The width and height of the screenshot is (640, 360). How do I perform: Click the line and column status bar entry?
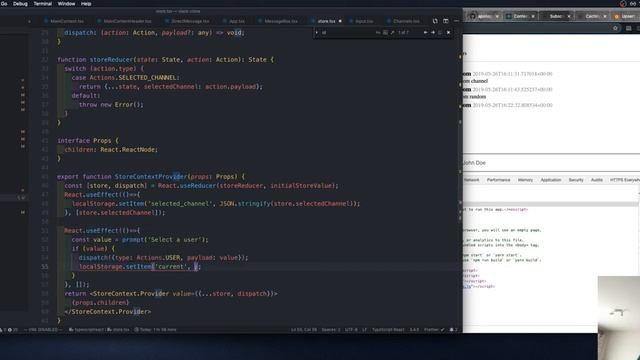pos(304,330)
